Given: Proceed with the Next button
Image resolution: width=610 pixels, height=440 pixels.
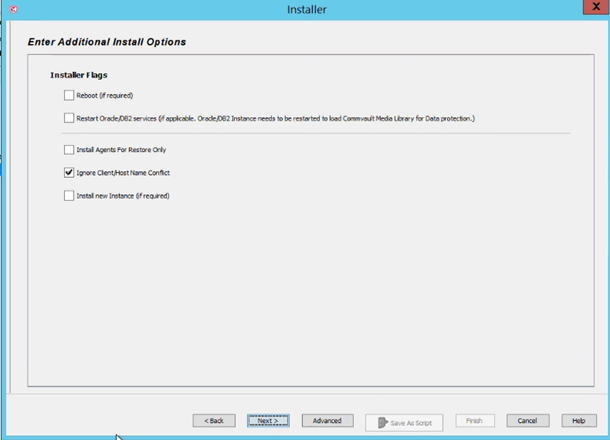Looking at the screenshot, I should [268, 421].
